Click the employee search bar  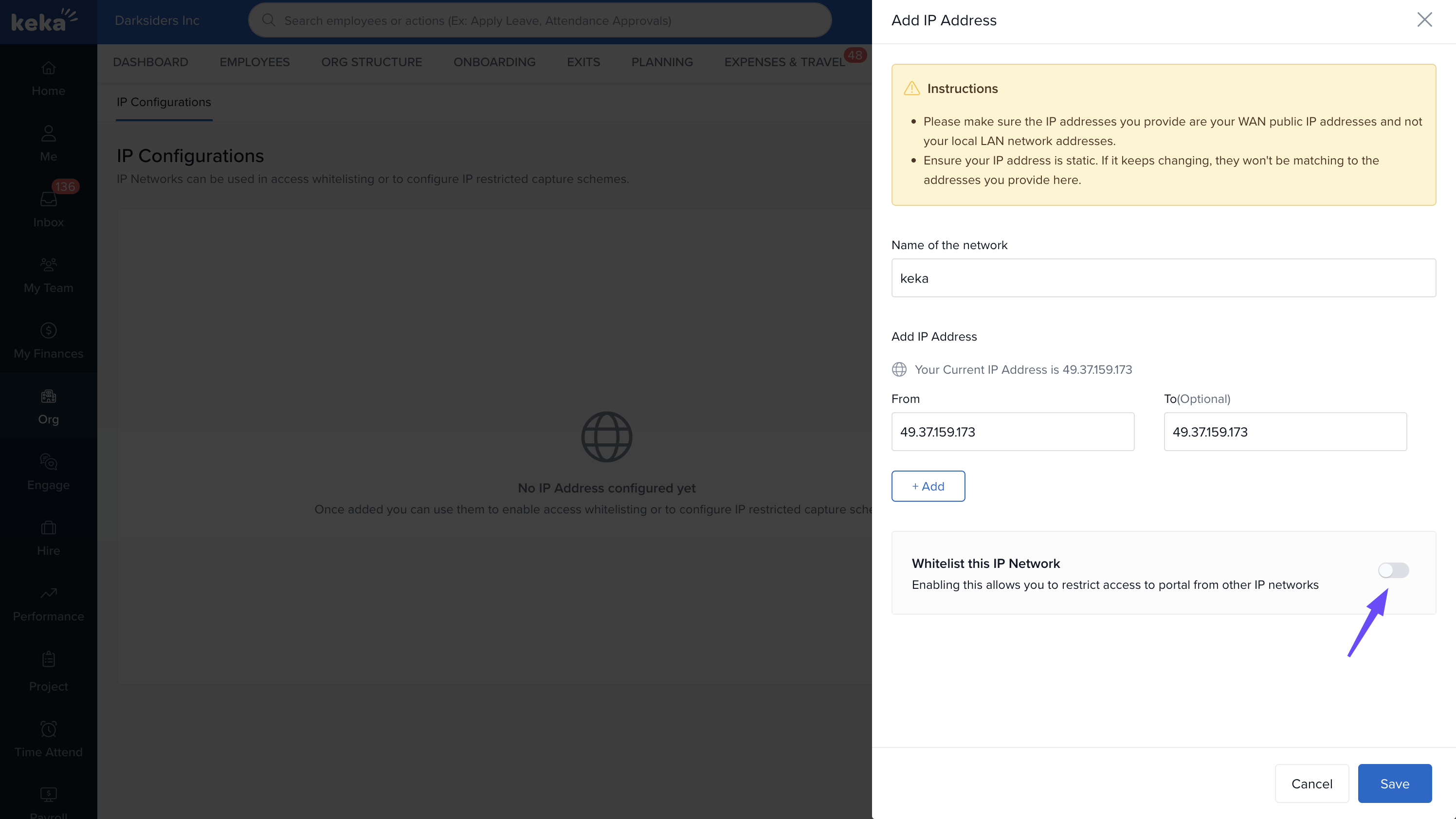coord(540,21)
